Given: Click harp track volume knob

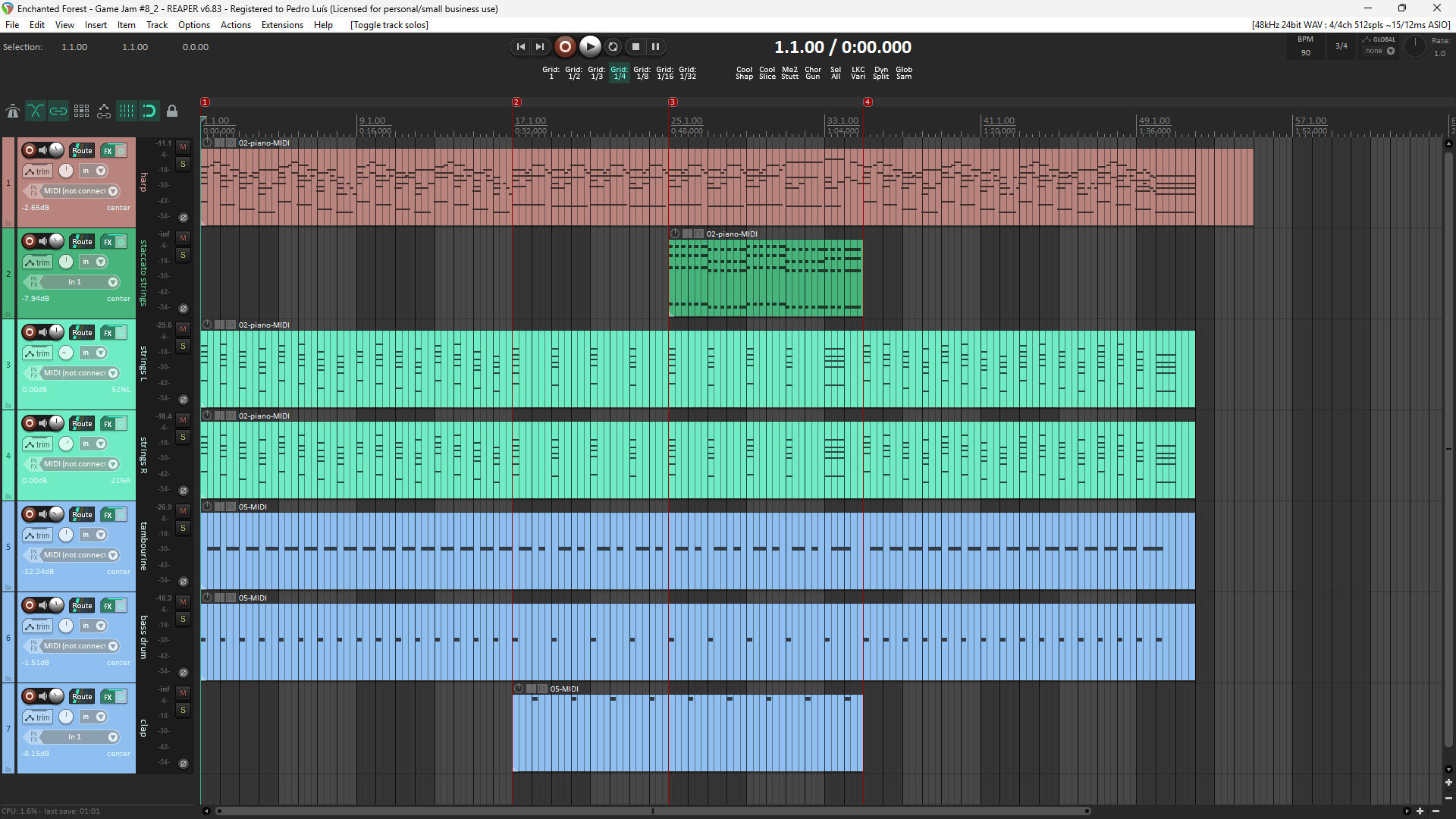Looking at the screenshot, I should tap(56, 150).
